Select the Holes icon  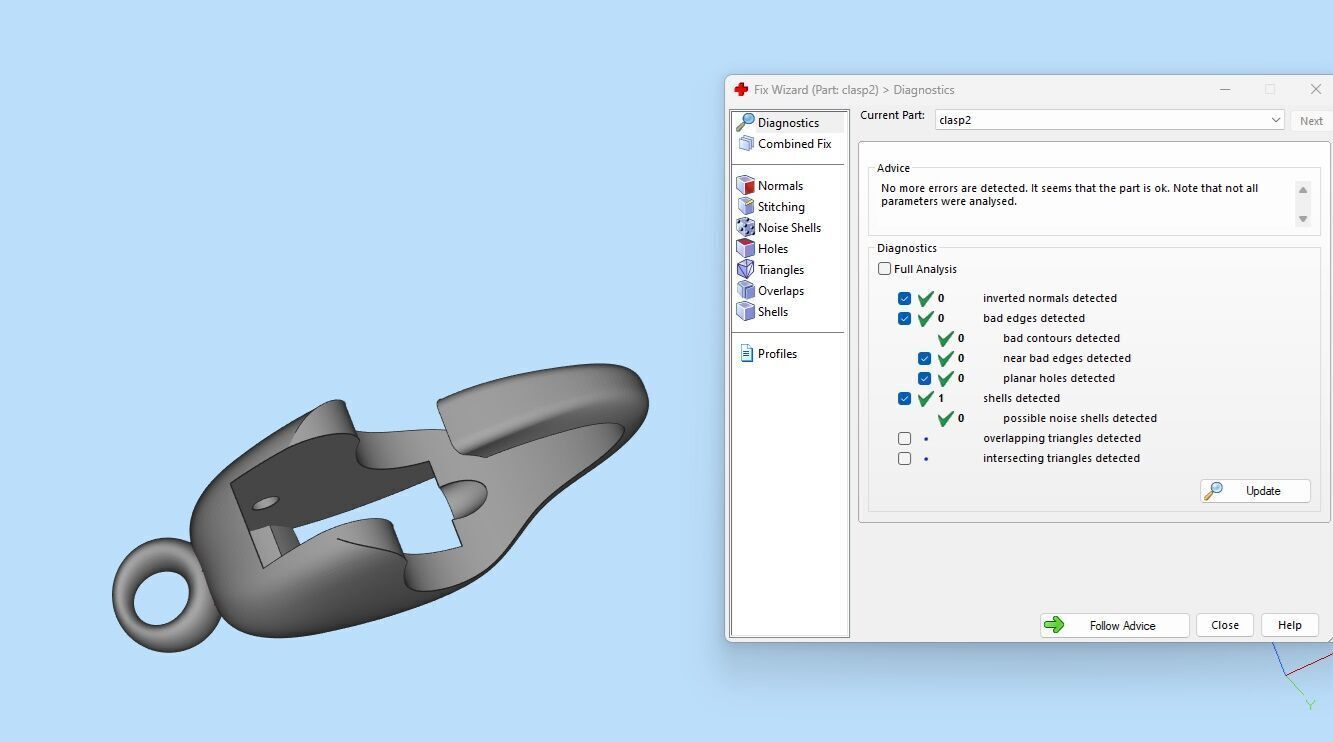tap(745, 249)
